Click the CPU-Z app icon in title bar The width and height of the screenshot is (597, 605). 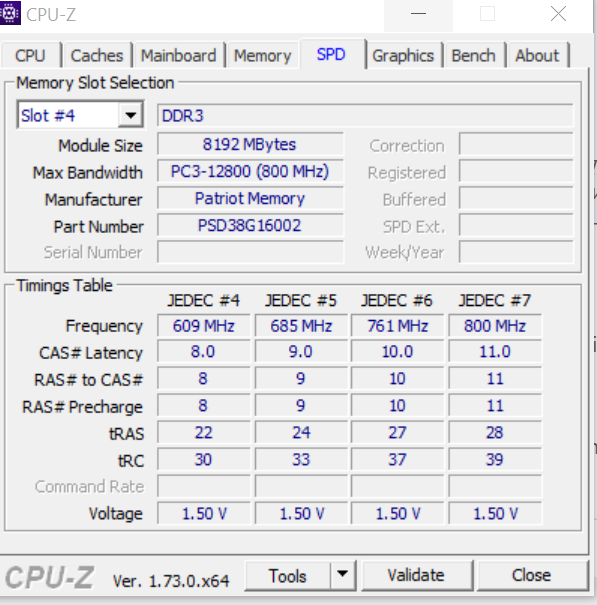click(10, 13)
